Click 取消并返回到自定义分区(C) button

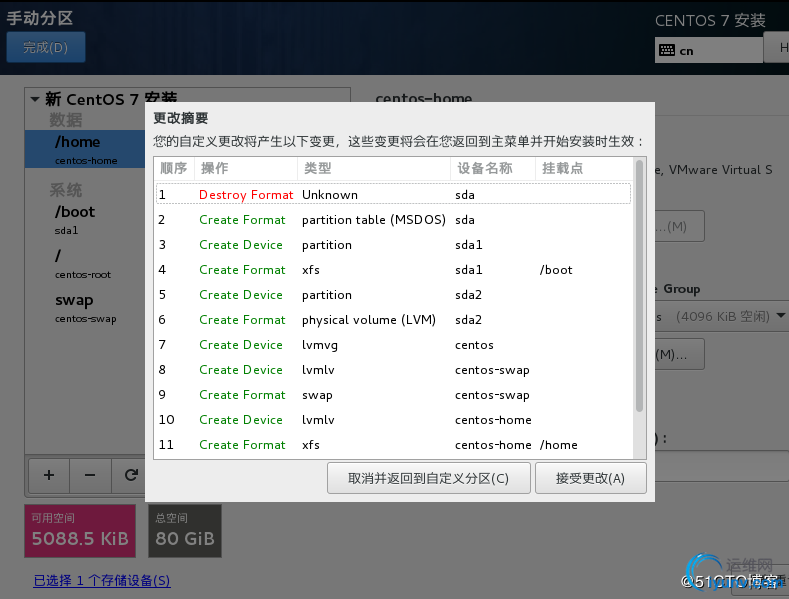click(x=429, y=478)
